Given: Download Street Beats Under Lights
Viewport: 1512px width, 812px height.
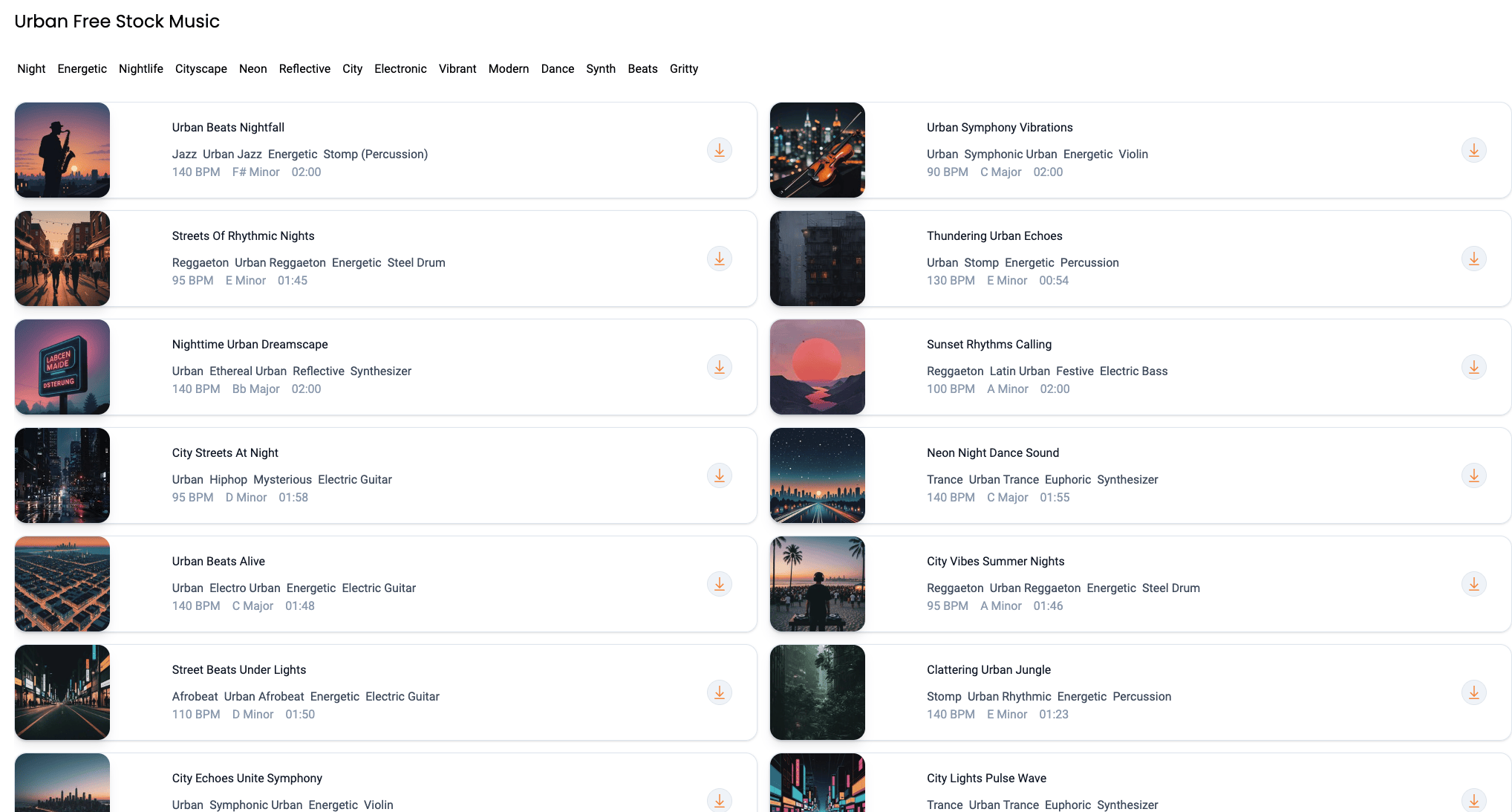Looking at the screenshot, I should (x=719, y=692).
